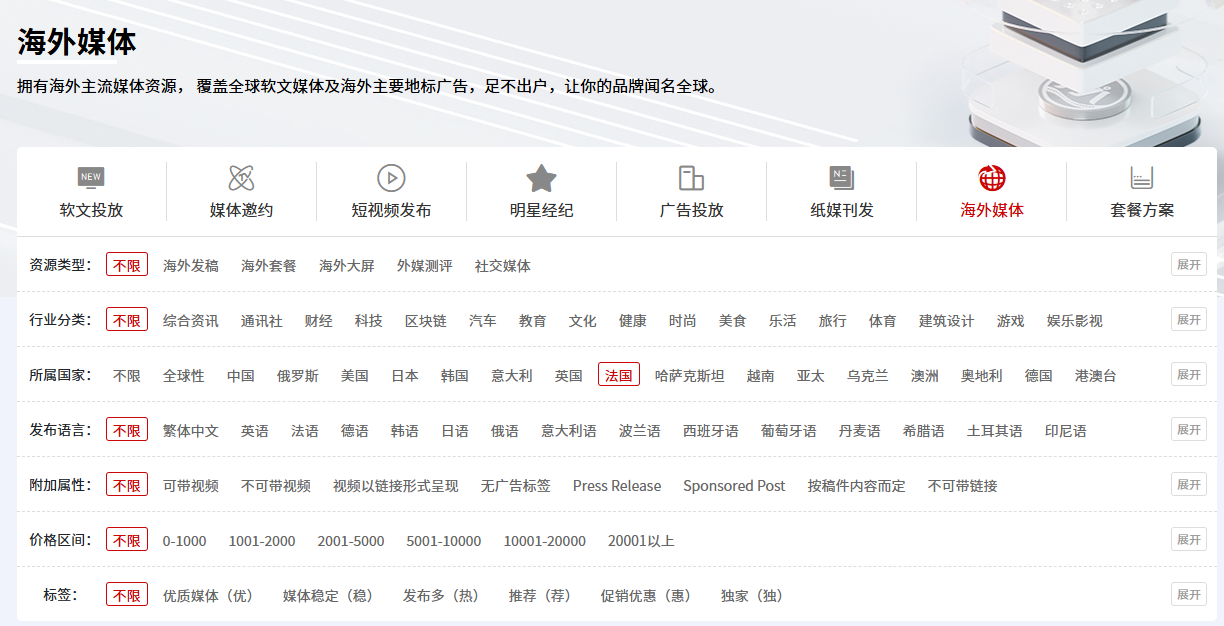Choose 法国 in the 所属国家 filter
This screenshot has width=1224, height=626.
pos(619,375)
